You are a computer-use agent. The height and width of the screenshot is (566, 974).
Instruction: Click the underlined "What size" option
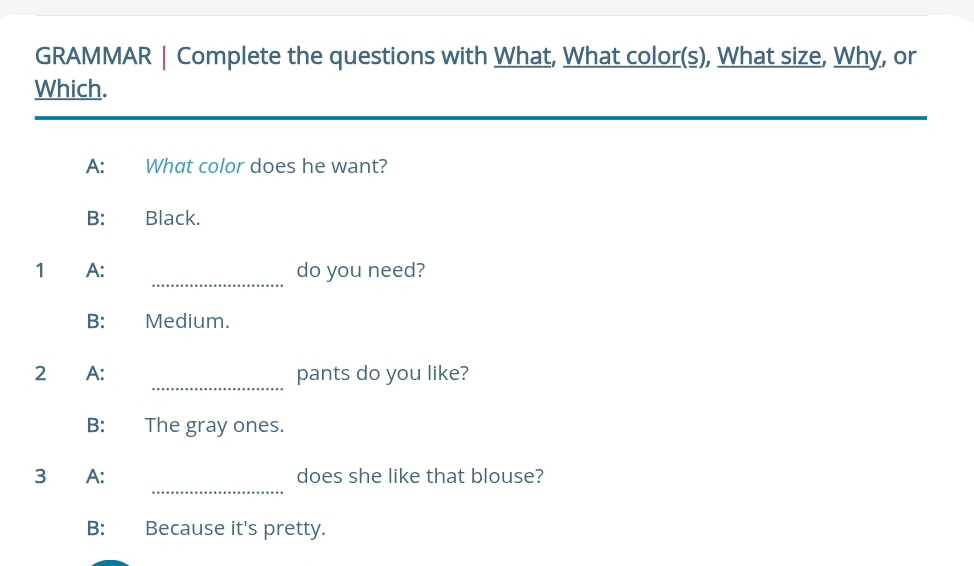tap(769, 56)
